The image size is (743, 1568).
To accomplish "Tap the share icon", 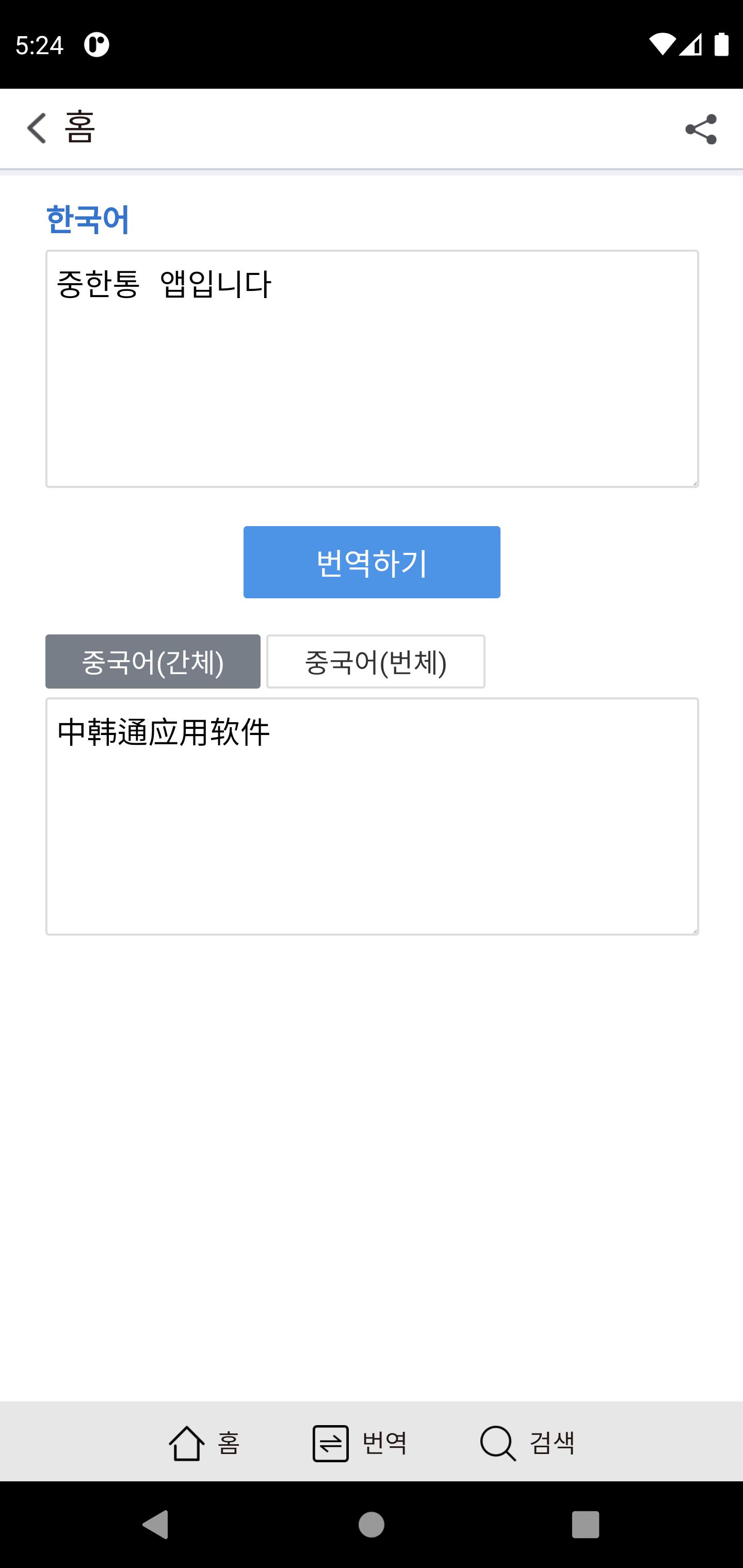I will pos(700,129).
